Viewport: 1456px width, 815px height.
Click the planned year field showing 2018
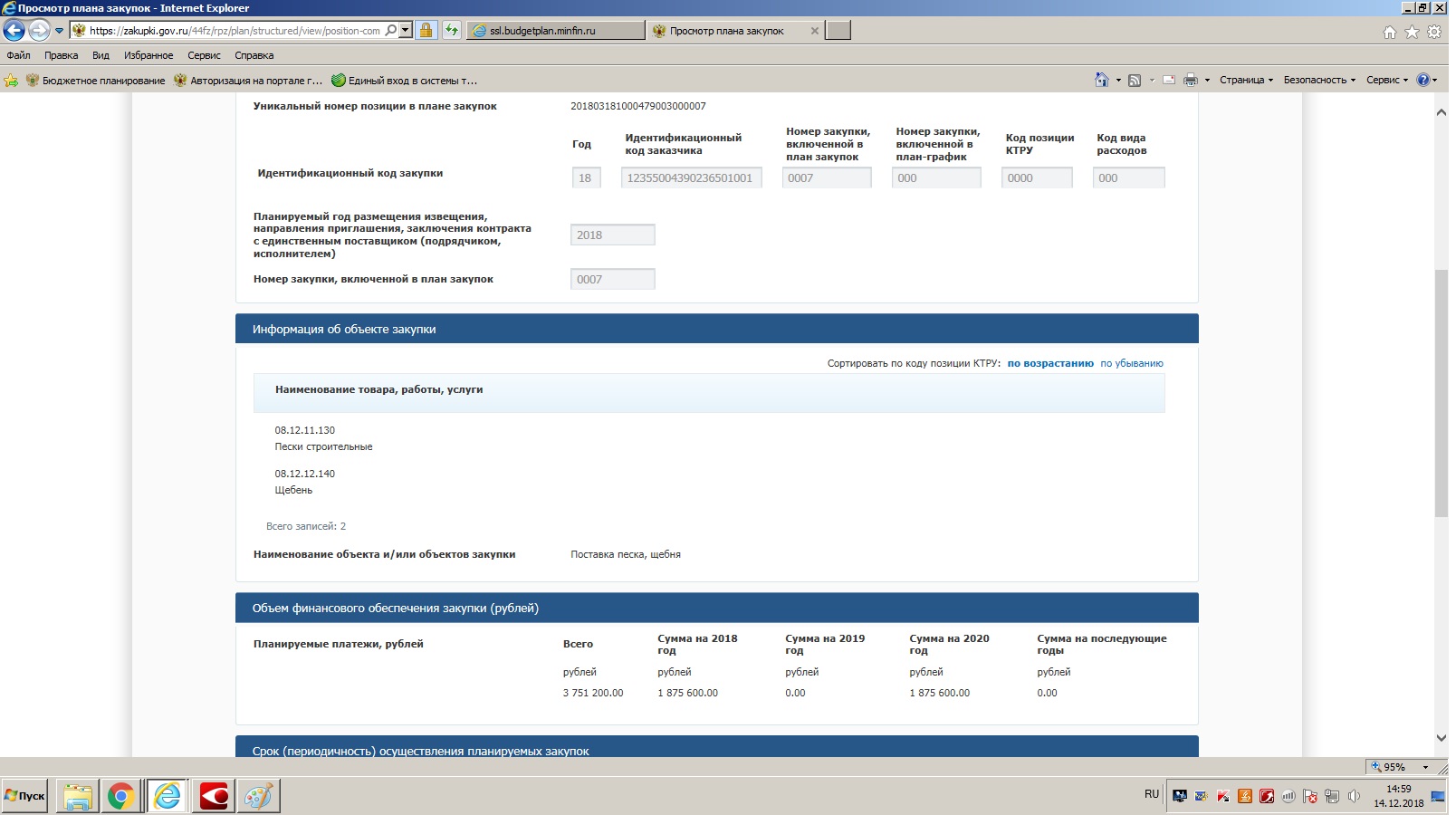pos(612,235)
